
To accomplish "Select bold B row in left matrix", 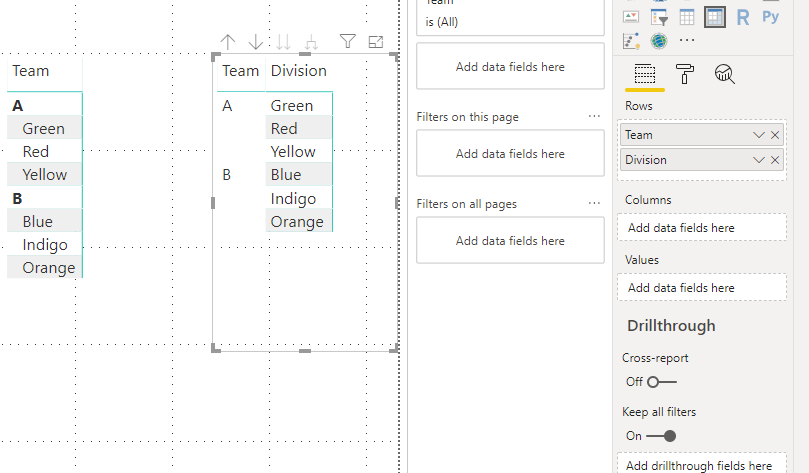I will point(44,198).
